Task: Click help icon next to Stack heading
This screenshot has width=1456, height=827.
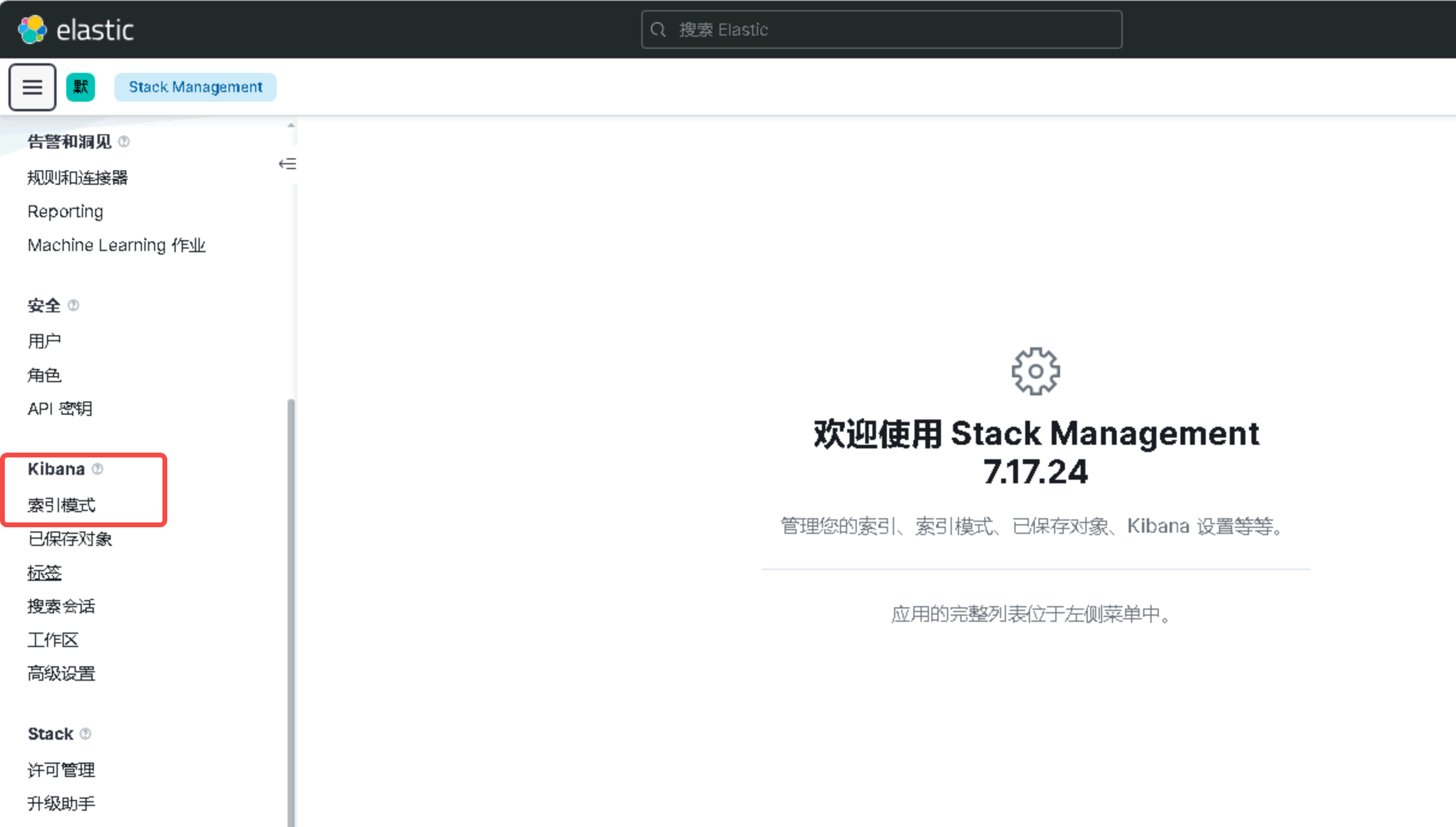Action: (85, 734)
